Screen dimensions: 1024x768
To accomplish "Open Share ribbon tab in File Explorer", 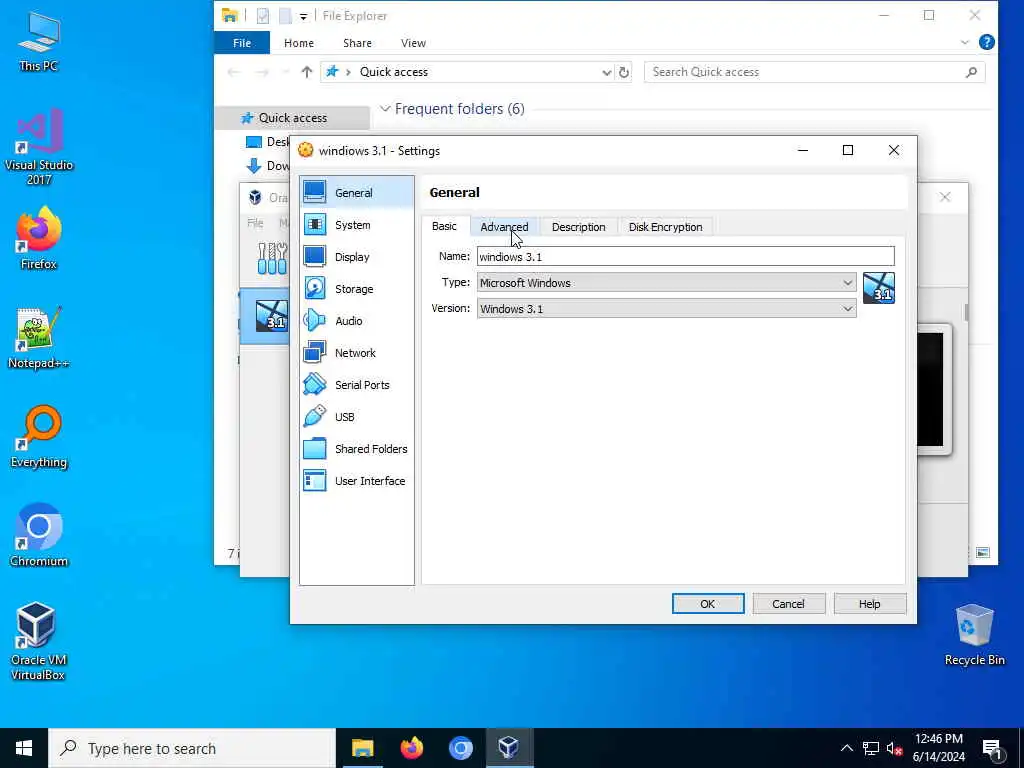I will click(357, 42).
